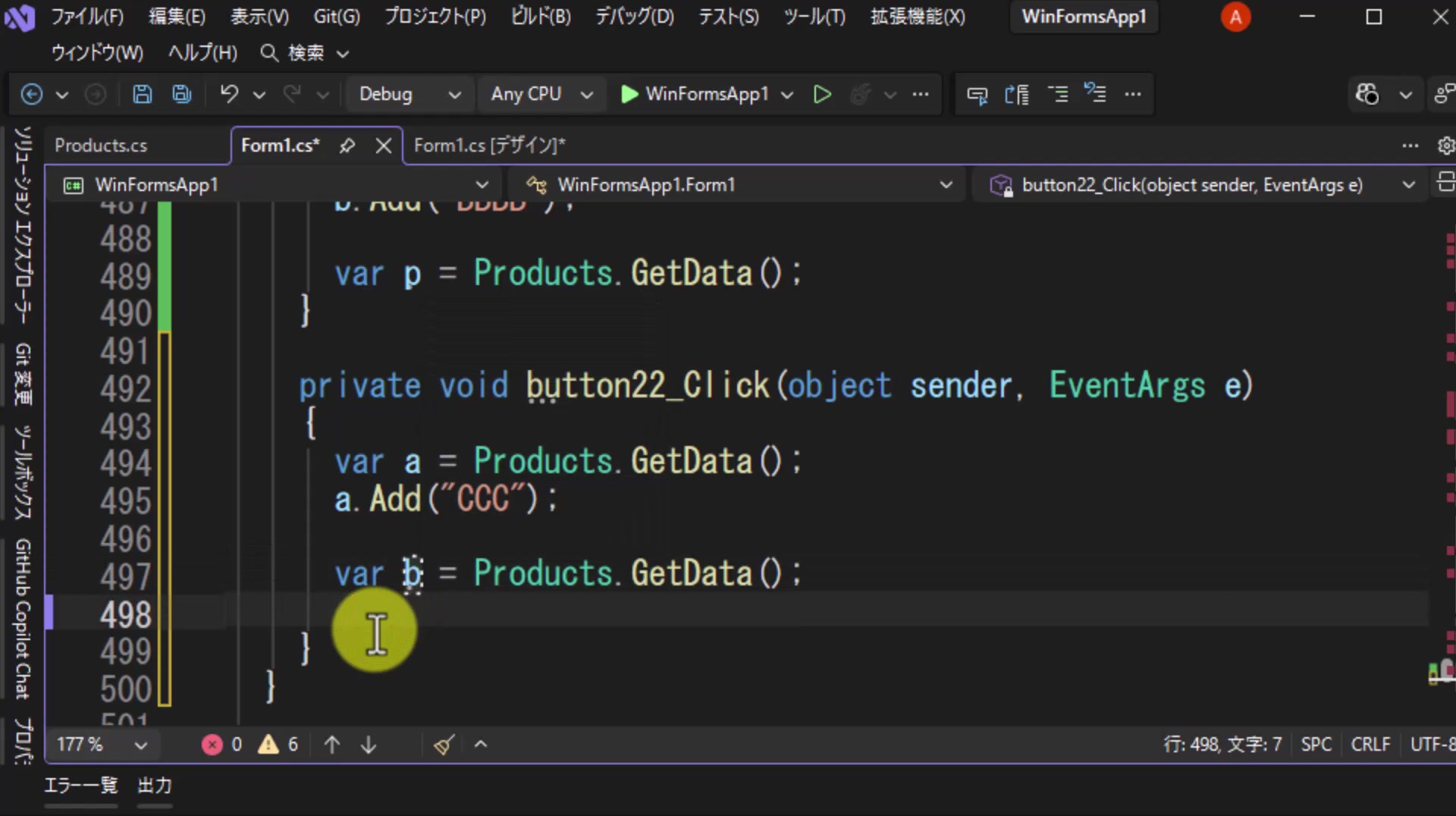This screenshot has width=1456, height=816.
Task: Click the user account avatar A
Action: click(x=1235, y=17)
